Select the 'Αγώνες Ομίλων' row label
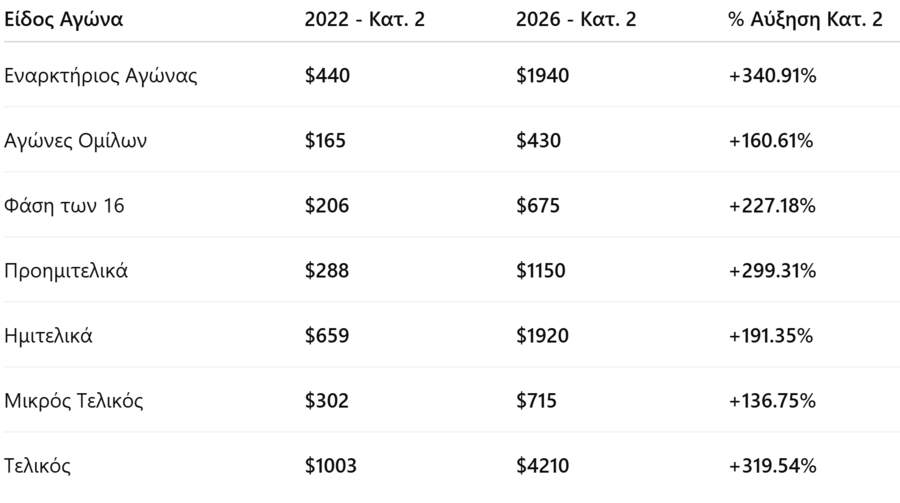The height and width of the screenshot is (503, 900). click(76, 141)
